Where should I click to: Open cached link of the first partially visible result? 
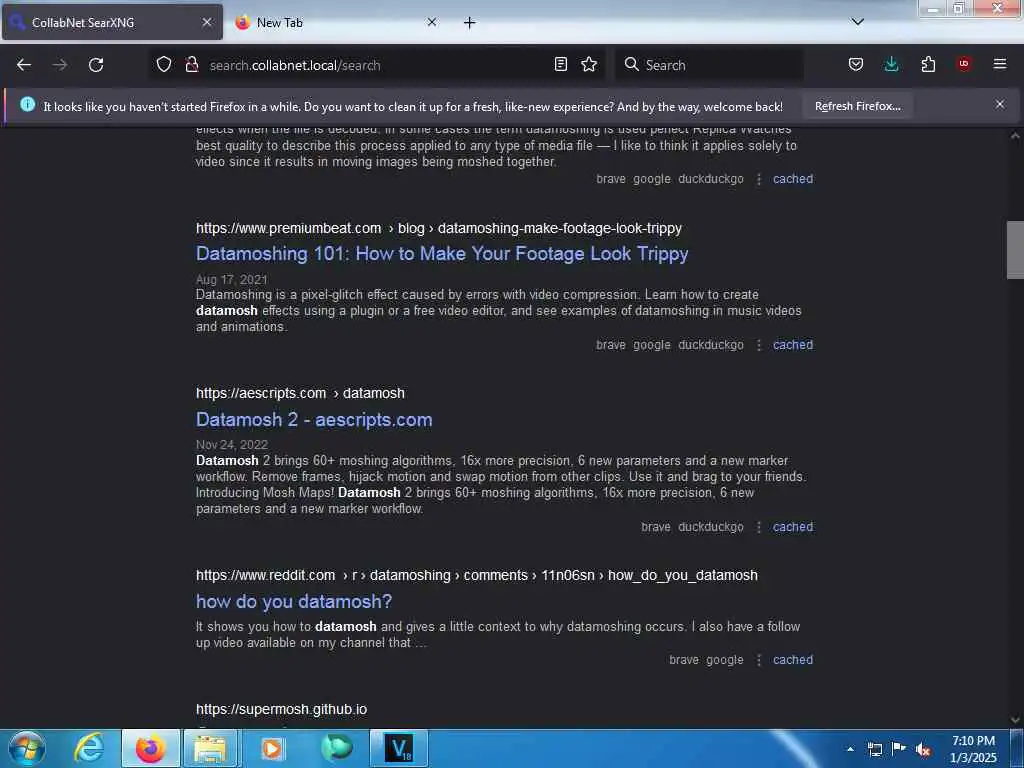click(x=793, y=179)
